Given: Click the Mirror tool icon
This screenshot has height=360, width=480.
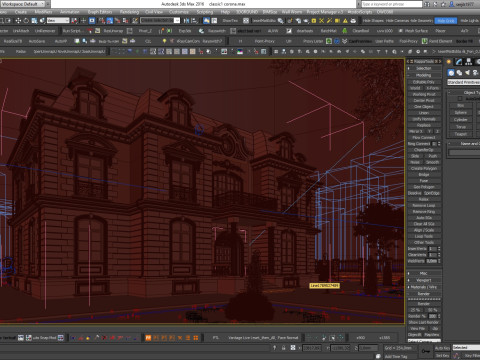Looking at the screenshot, I should 186,21.
